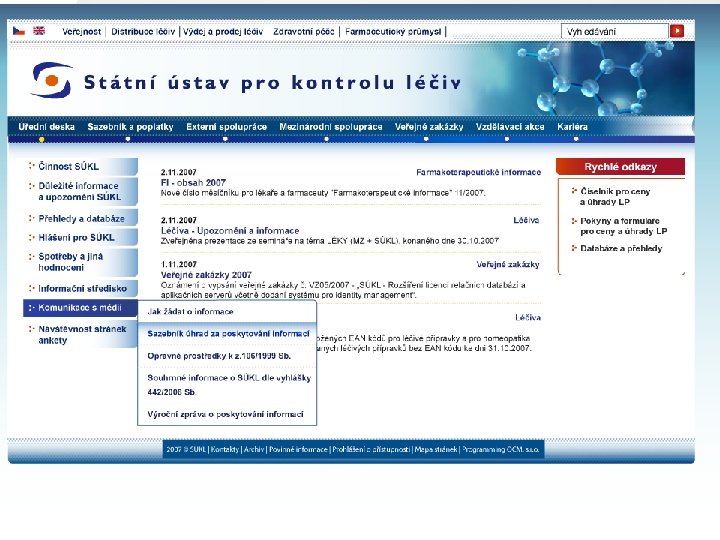Open Mezinárodní spolupráce tab

(331, 127)
